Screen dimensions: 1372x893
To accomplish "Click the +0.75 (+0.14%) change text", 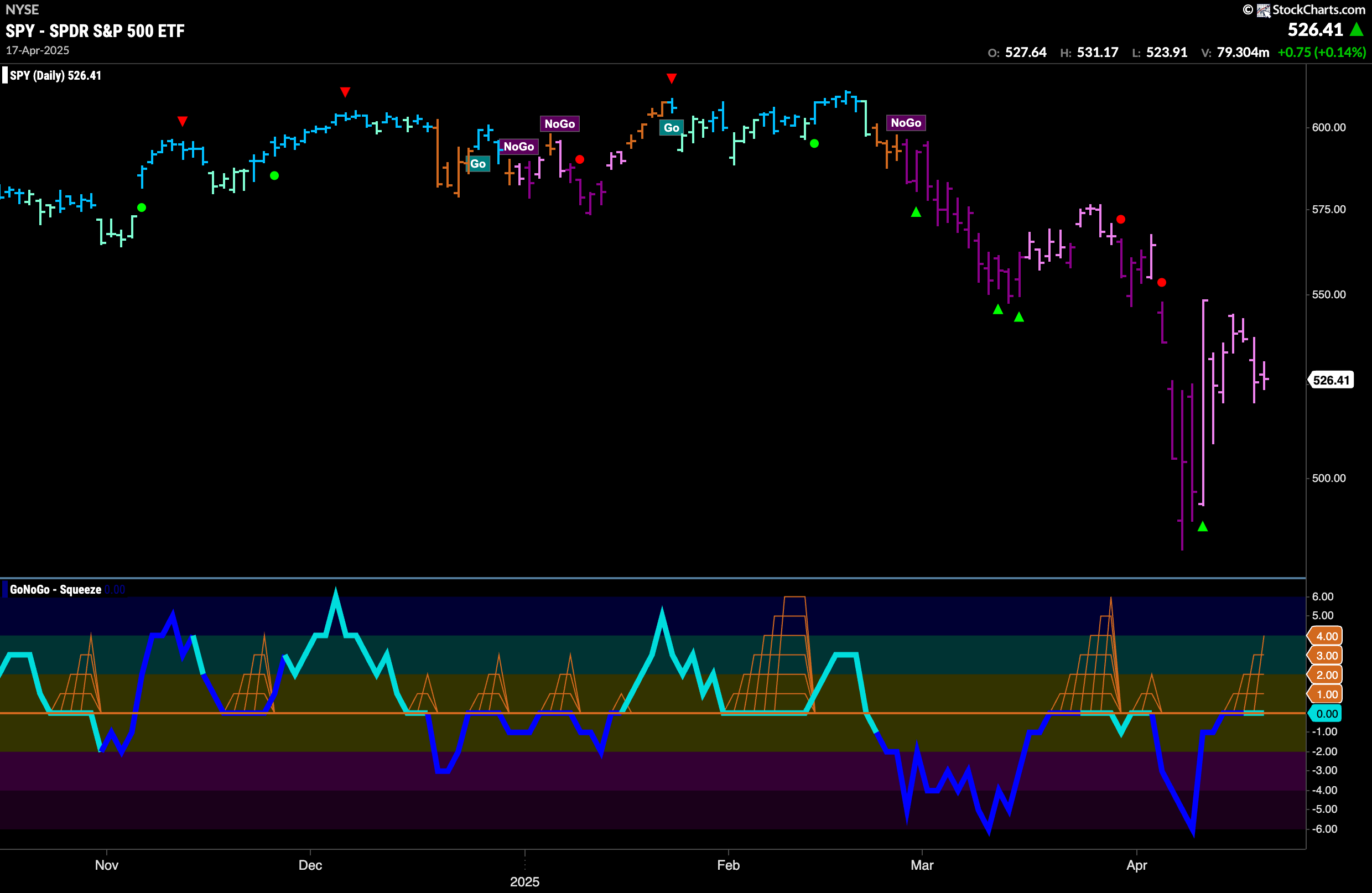I will coord(1321,53).
